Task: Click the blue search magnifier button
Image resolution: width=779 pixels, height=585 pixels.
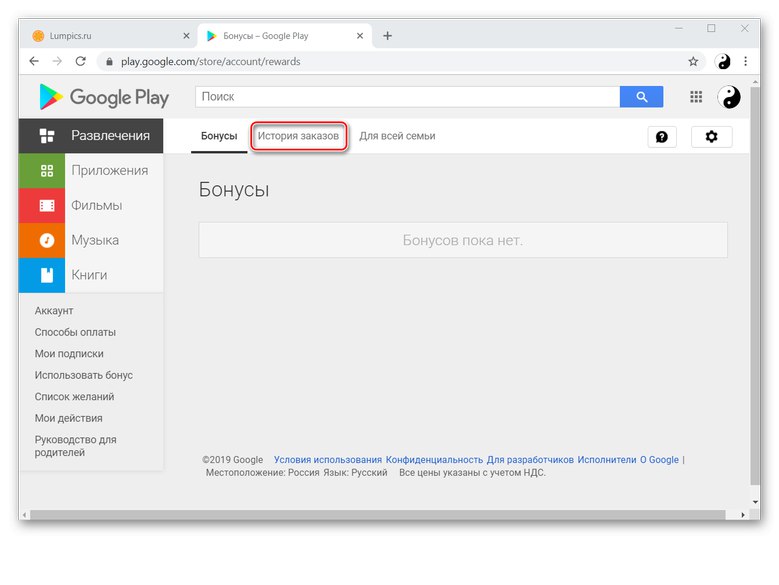Action: (x=641, y=97)
